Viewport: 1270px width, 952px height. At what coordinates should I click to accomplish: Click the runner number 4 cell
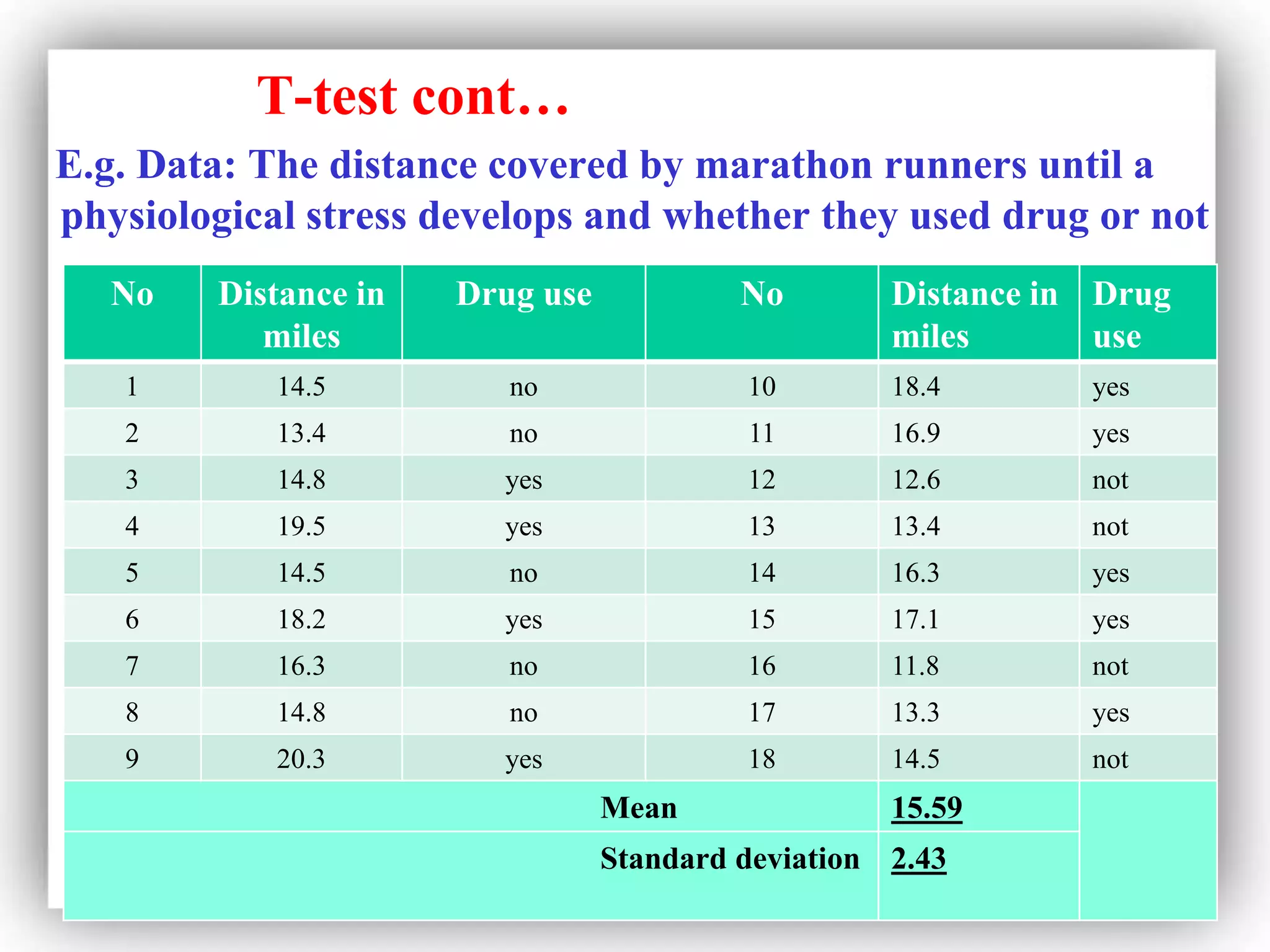click(132, 526)
